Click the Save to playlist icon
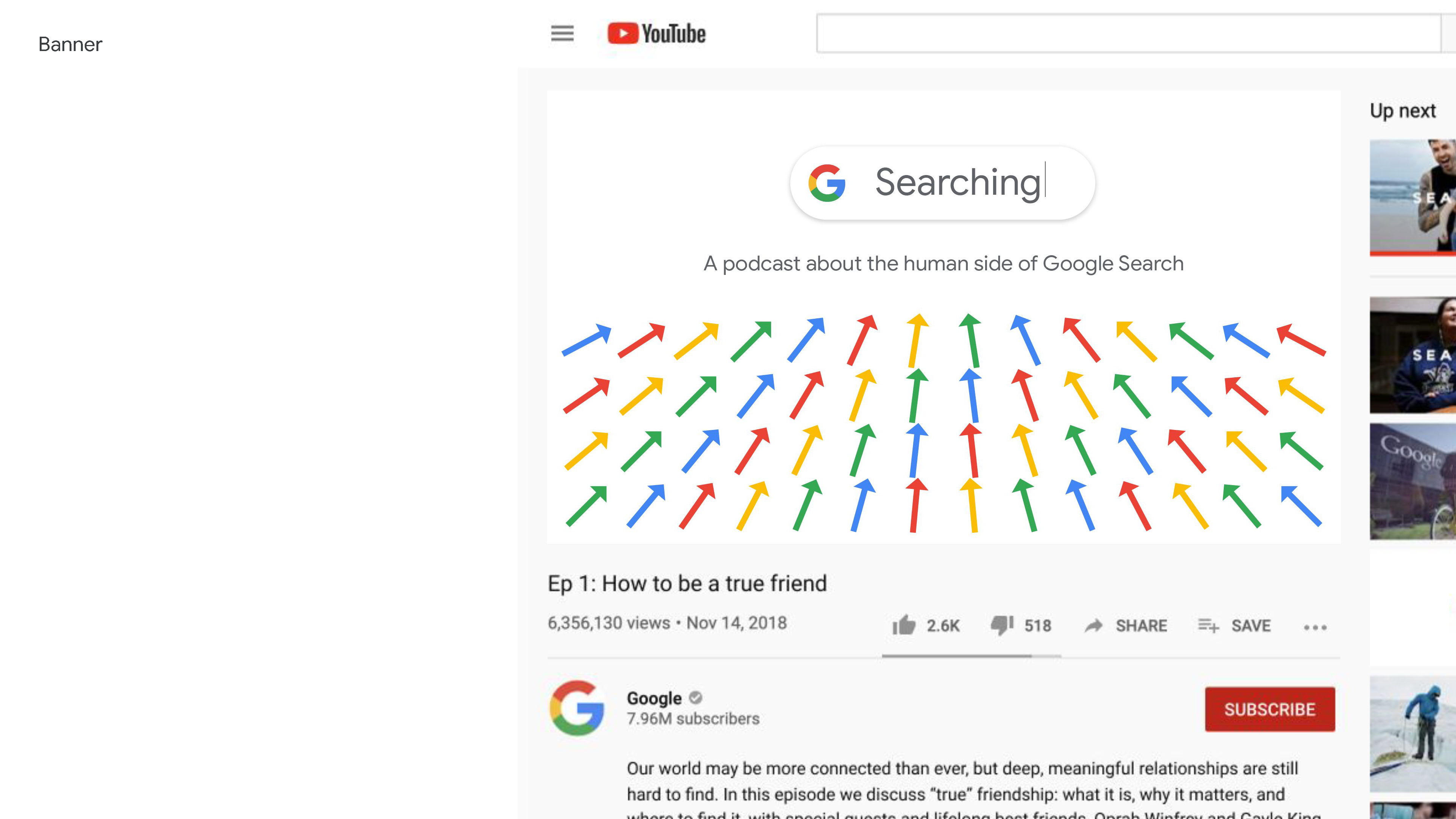The image size is (1456, 819). pyautogui.click(x=1208, y=626)
